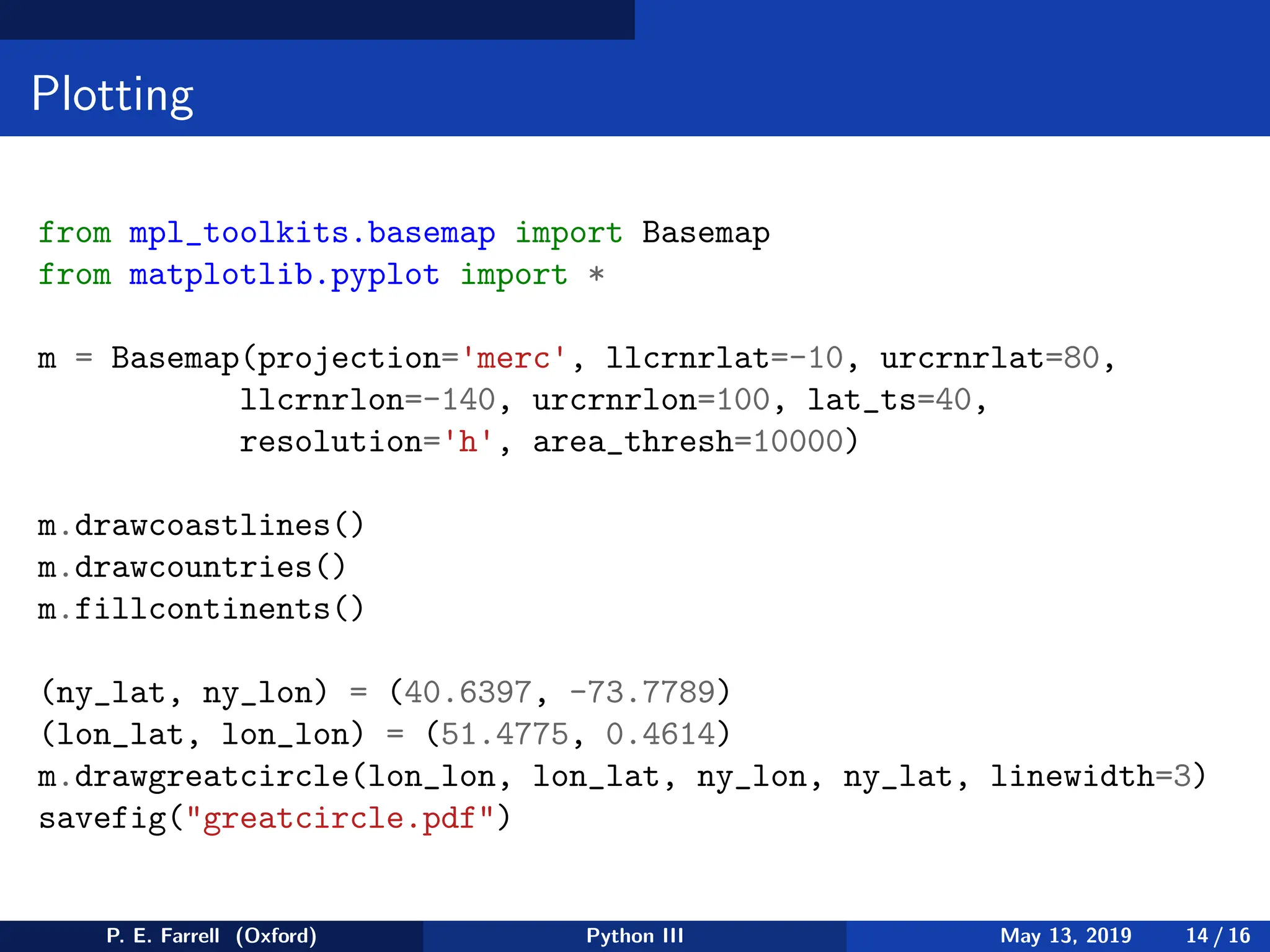
Task: Click the '40.6397' latitude value
Action: pyautogui.click(x=468, y=693)
